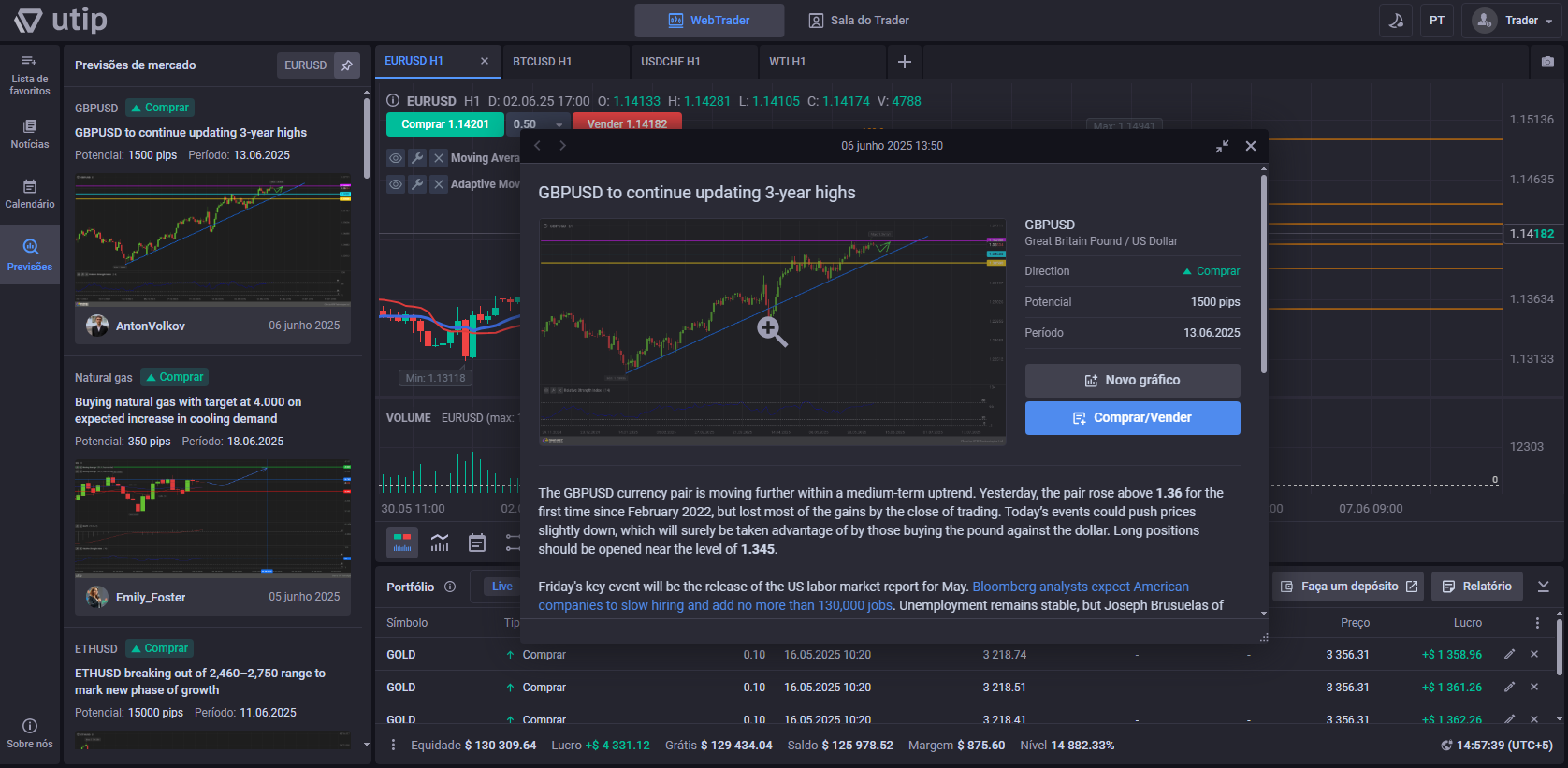Open Sala do Trader tab
Image resolution: width=1568 pixels, height=768 pixels.
[859, 21]
